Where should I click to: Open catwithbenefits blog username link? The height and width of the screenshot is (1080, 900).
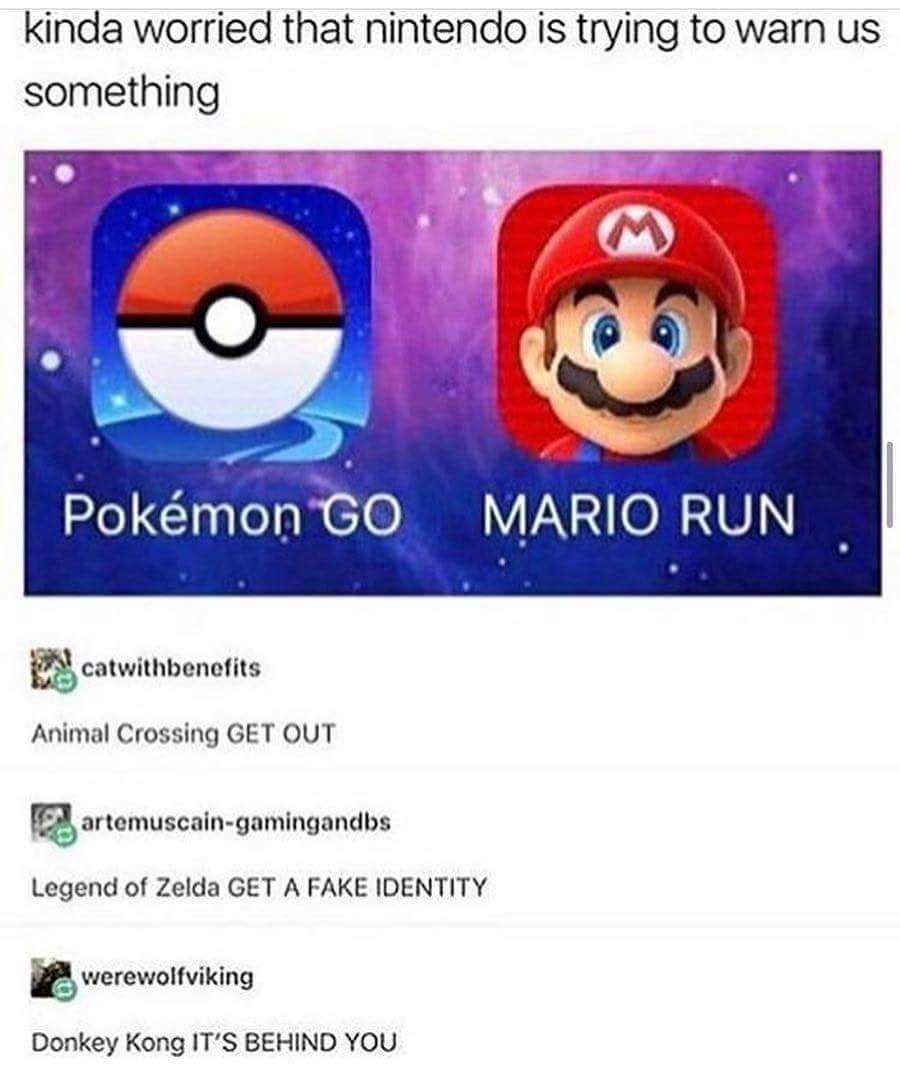171,668
